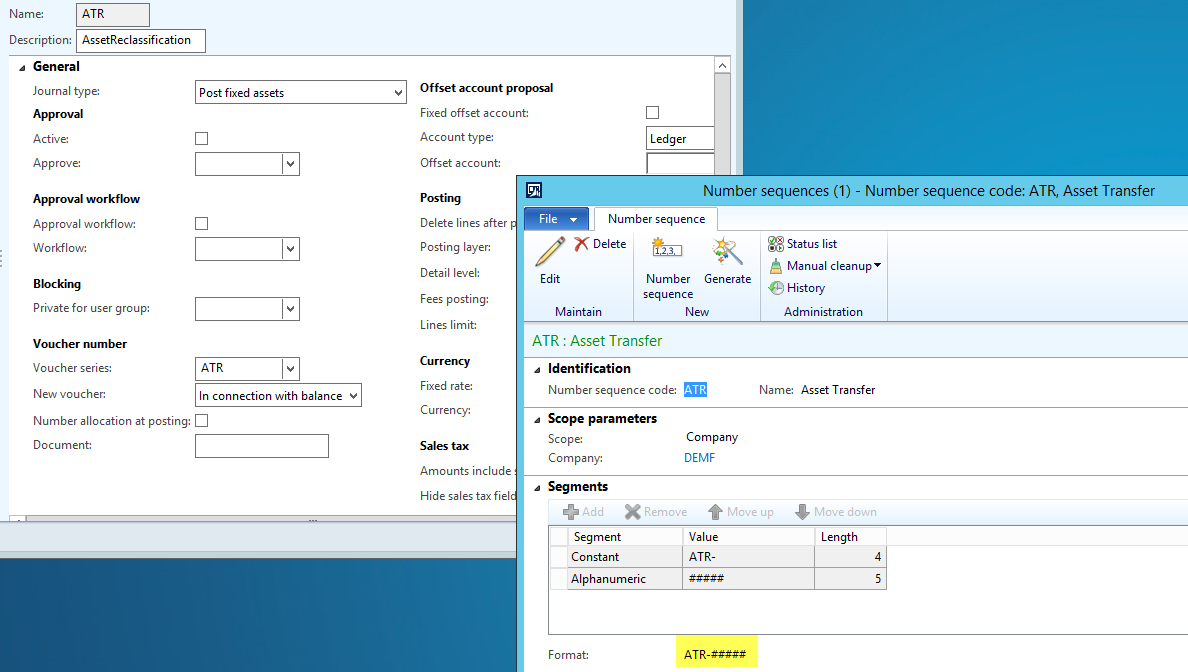Open the File menu
The width and height of the screenshot is (1188, 672).
click(556, 219)
